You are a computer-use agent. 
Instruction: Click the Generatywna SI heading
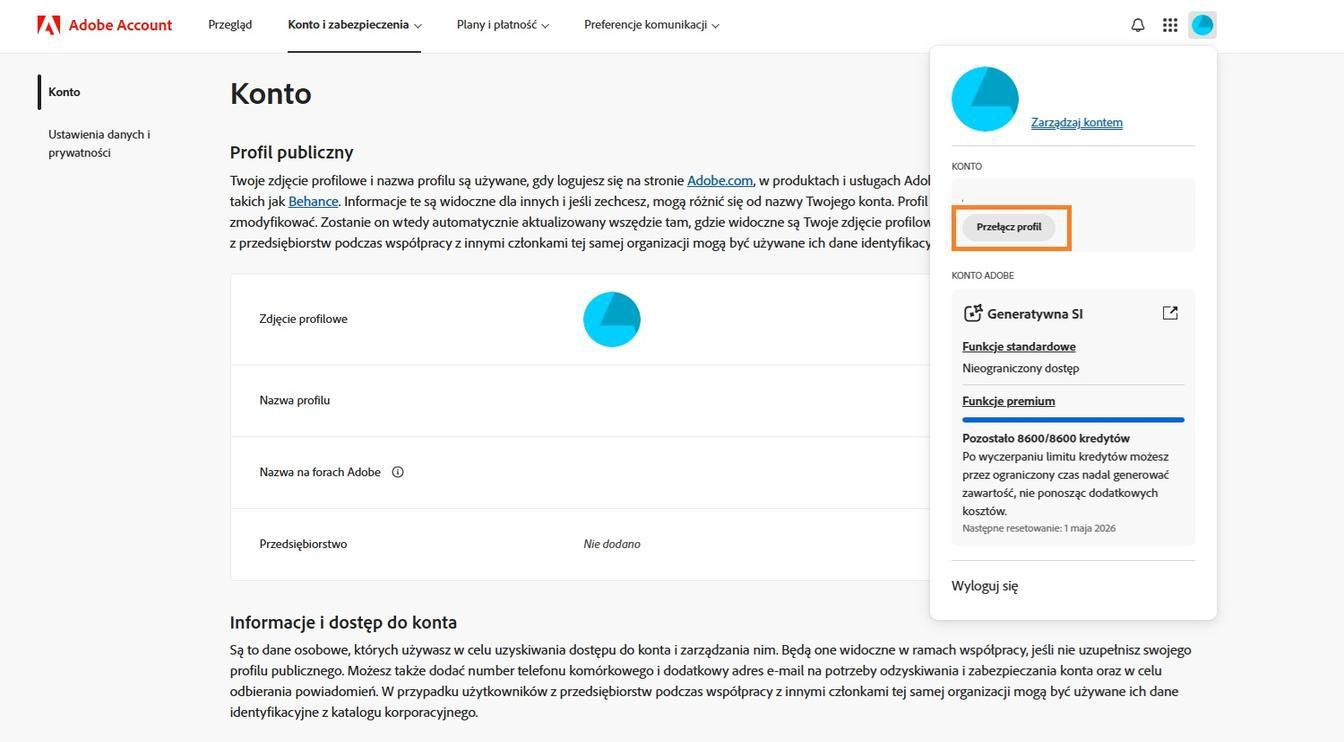coord(1035,313)
